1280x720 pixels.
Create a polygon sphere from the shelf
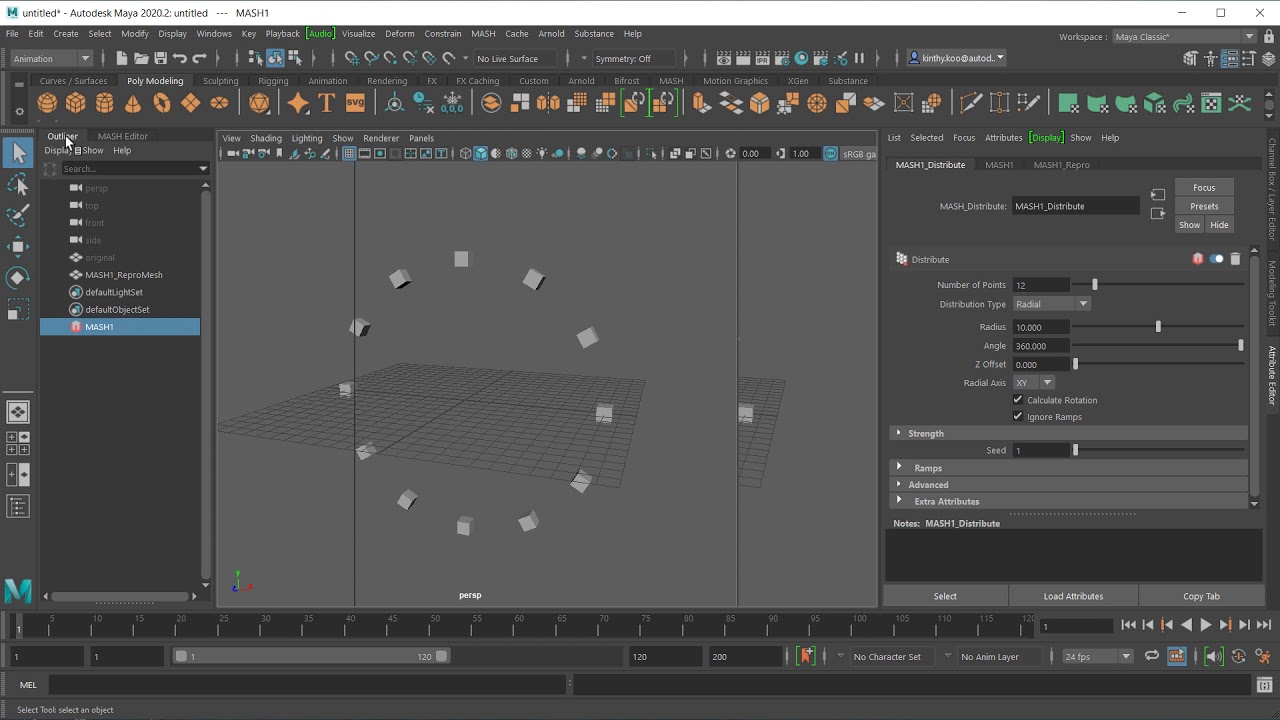(47, 103)
